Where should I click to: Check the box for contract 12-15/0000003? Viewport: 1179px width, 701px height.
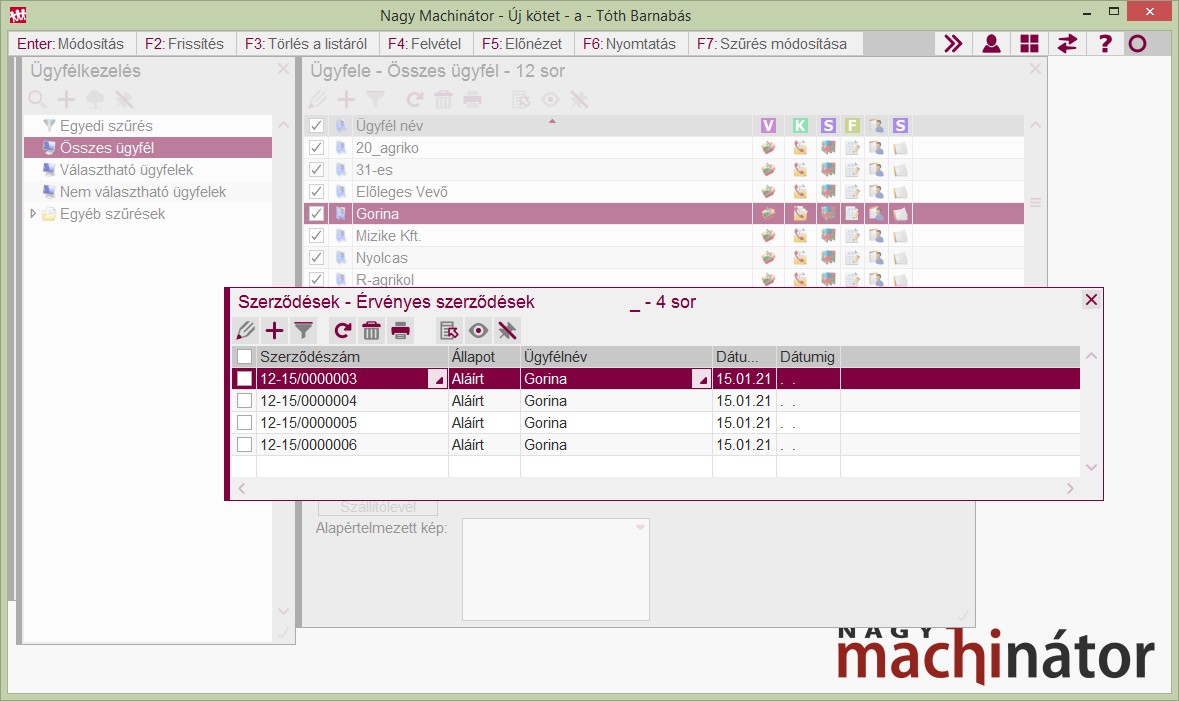point(244,378)
